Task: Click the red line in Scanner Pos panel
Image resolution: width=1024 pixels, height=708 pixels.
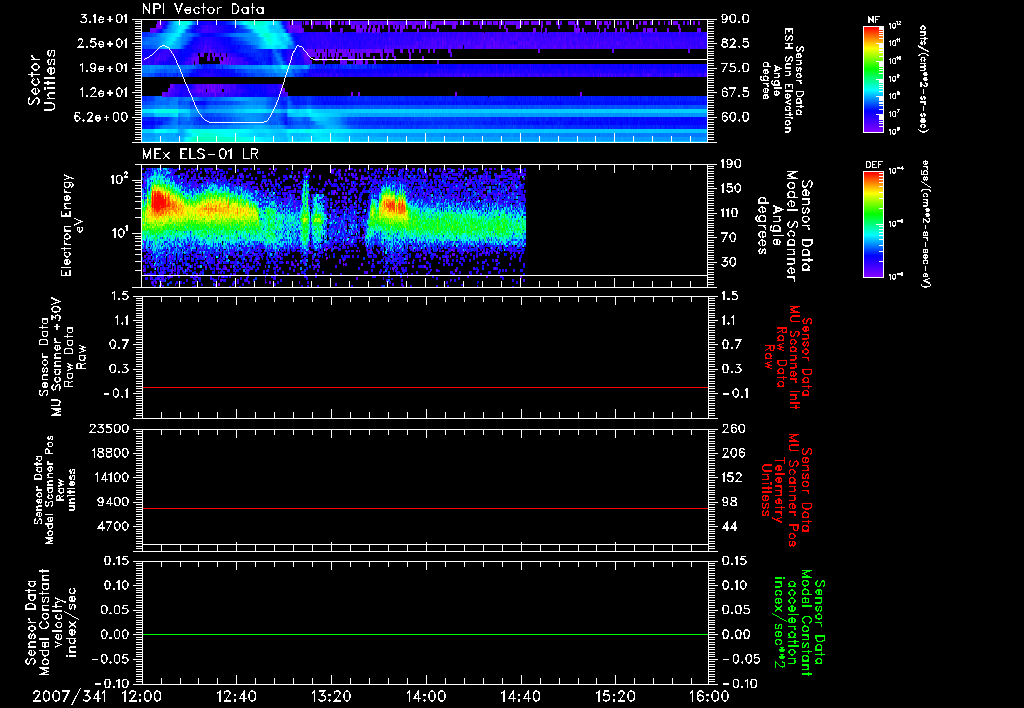Action: pyautogui.click(x=425, y=508)
